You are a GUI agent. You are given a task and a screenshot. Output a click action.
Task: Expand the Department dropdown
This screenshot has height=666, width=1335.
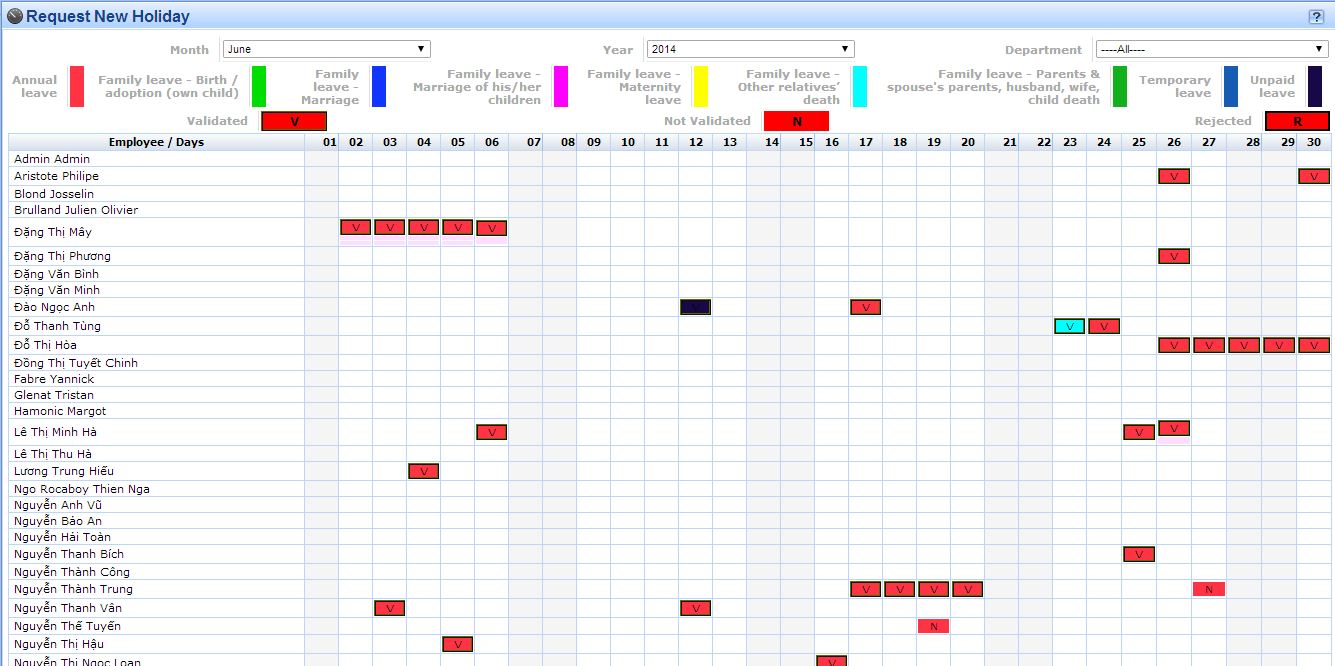[x=1211, y=49]
